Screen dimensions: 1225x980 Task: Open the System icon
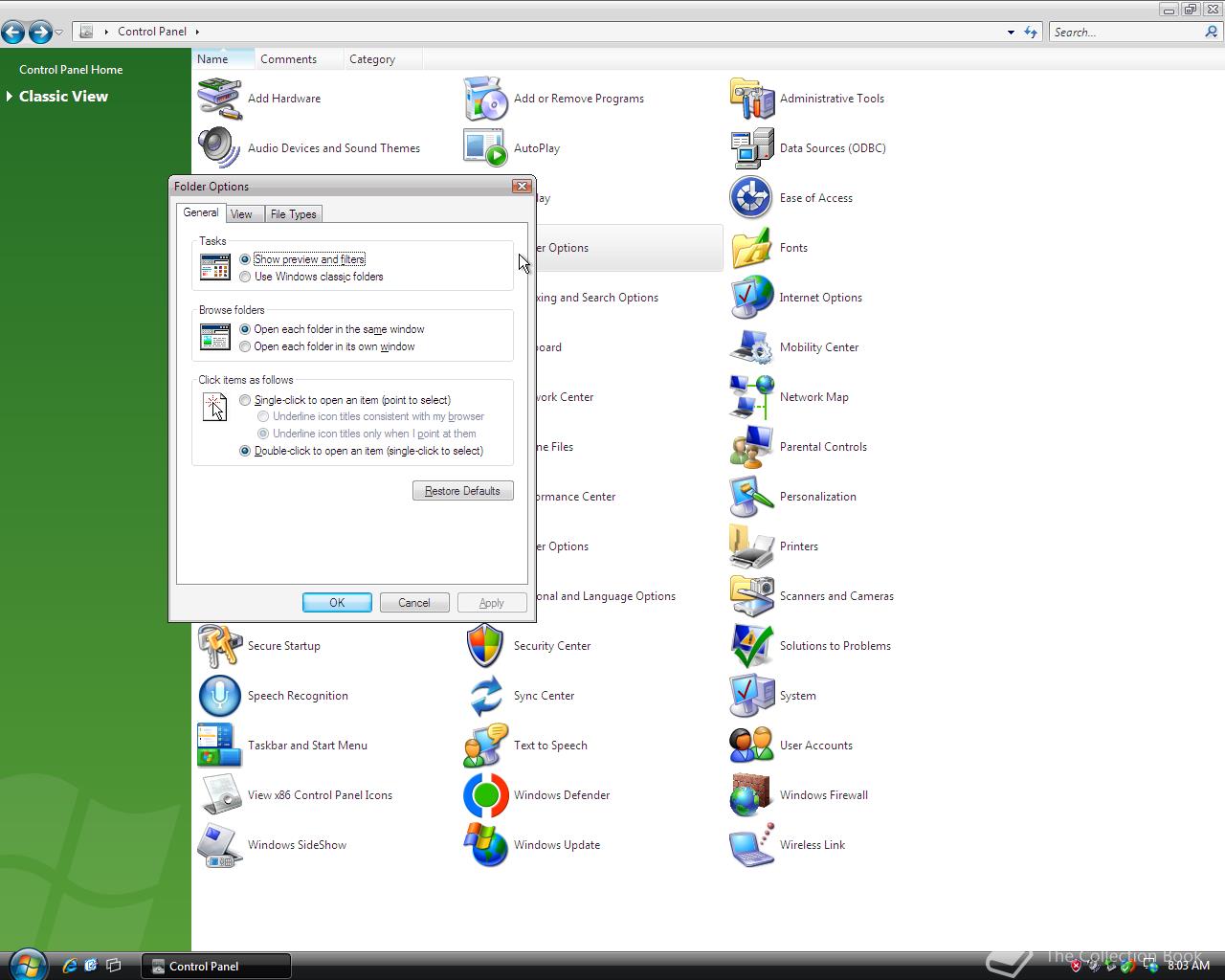751,696
